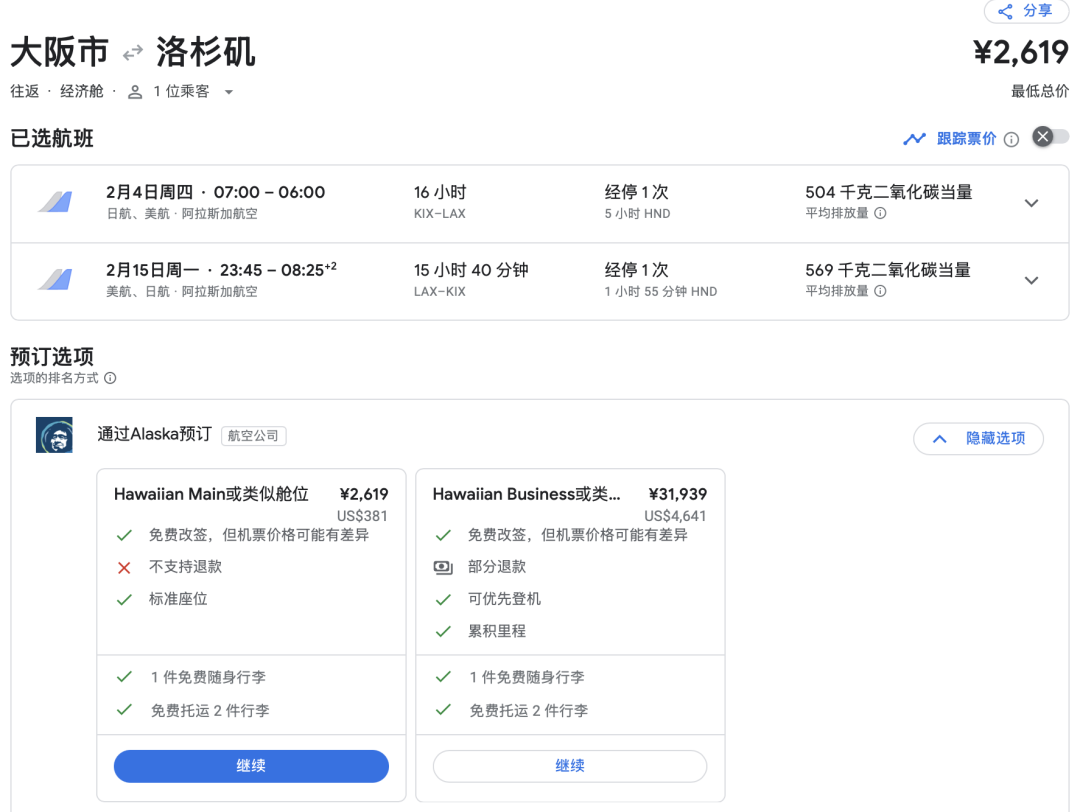Click the Alaska airline avatar thumbnail
1080x812 pixels.
click(54, 435)
